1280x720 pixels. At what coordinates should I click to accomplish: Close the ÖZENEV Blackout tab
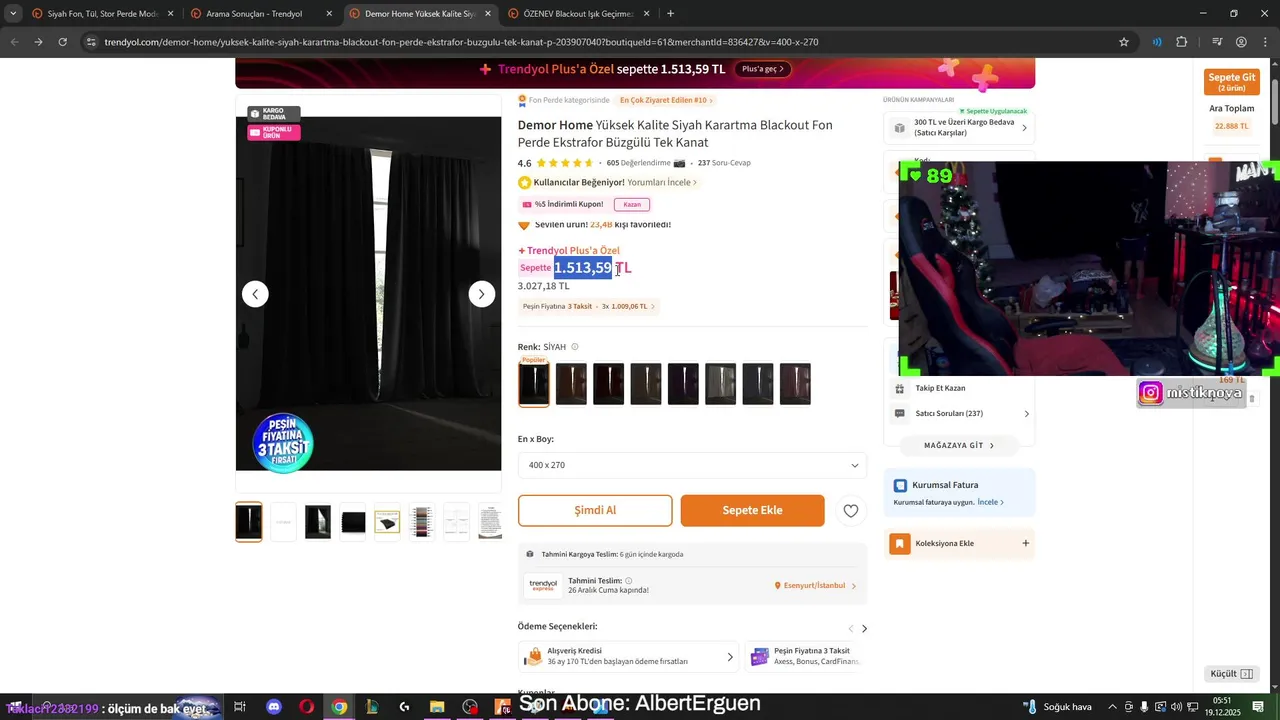[x=646, y=14]
